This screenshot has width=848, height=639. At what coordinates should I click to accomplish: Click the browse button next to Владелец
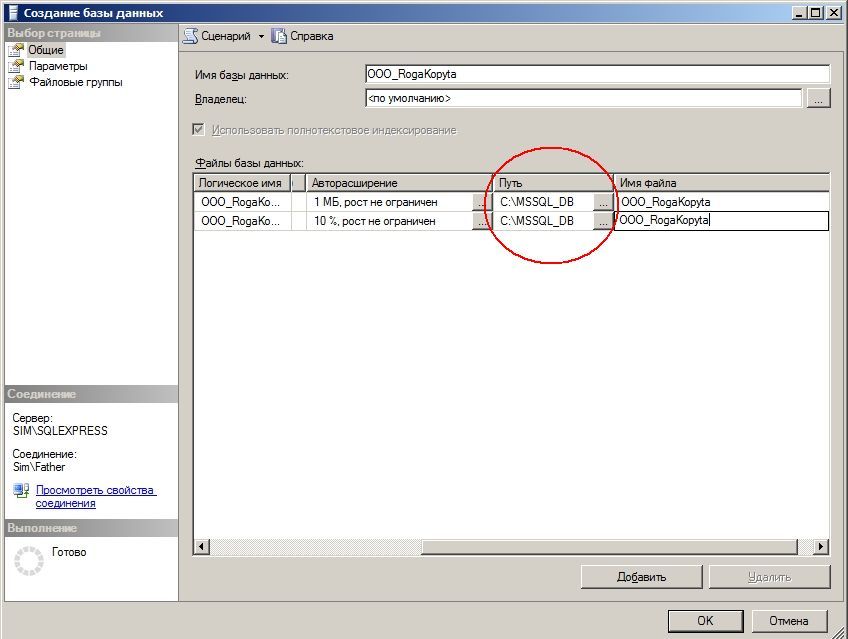click(x=818, y=98)
